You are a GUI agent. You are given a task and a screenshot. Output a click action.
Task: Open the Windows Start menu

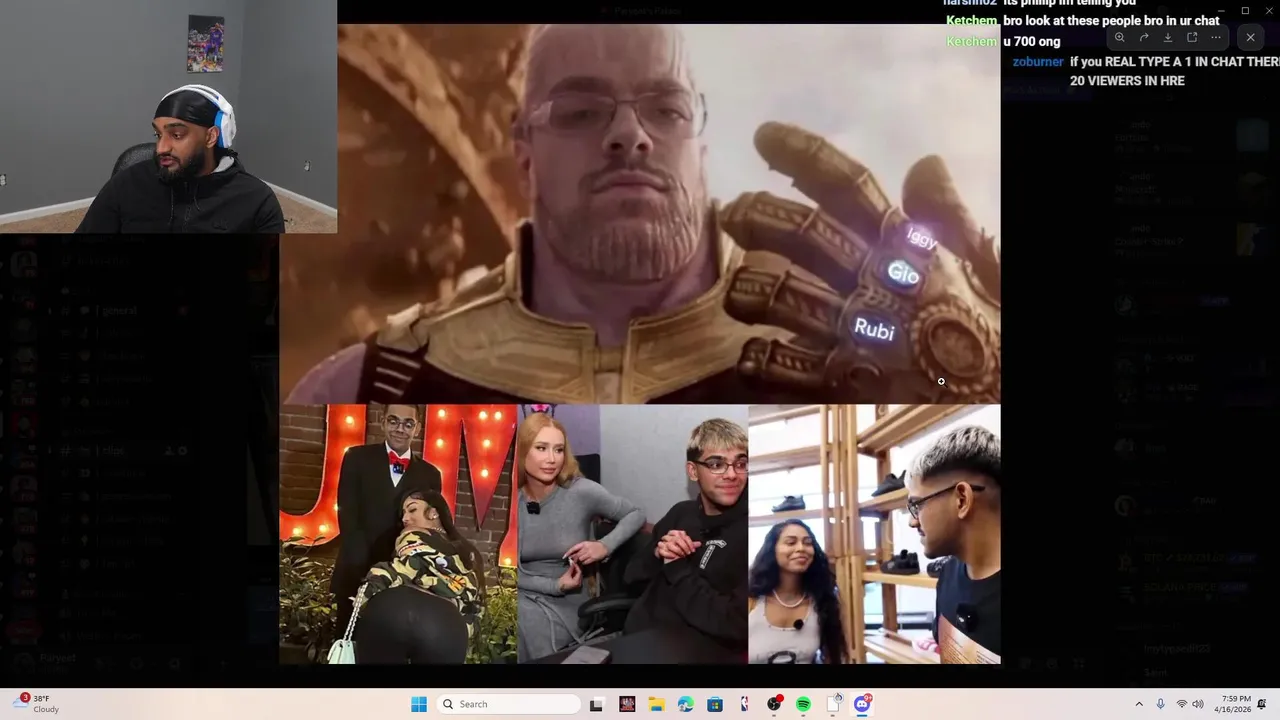pyautogui.click(x=419, y=704)
